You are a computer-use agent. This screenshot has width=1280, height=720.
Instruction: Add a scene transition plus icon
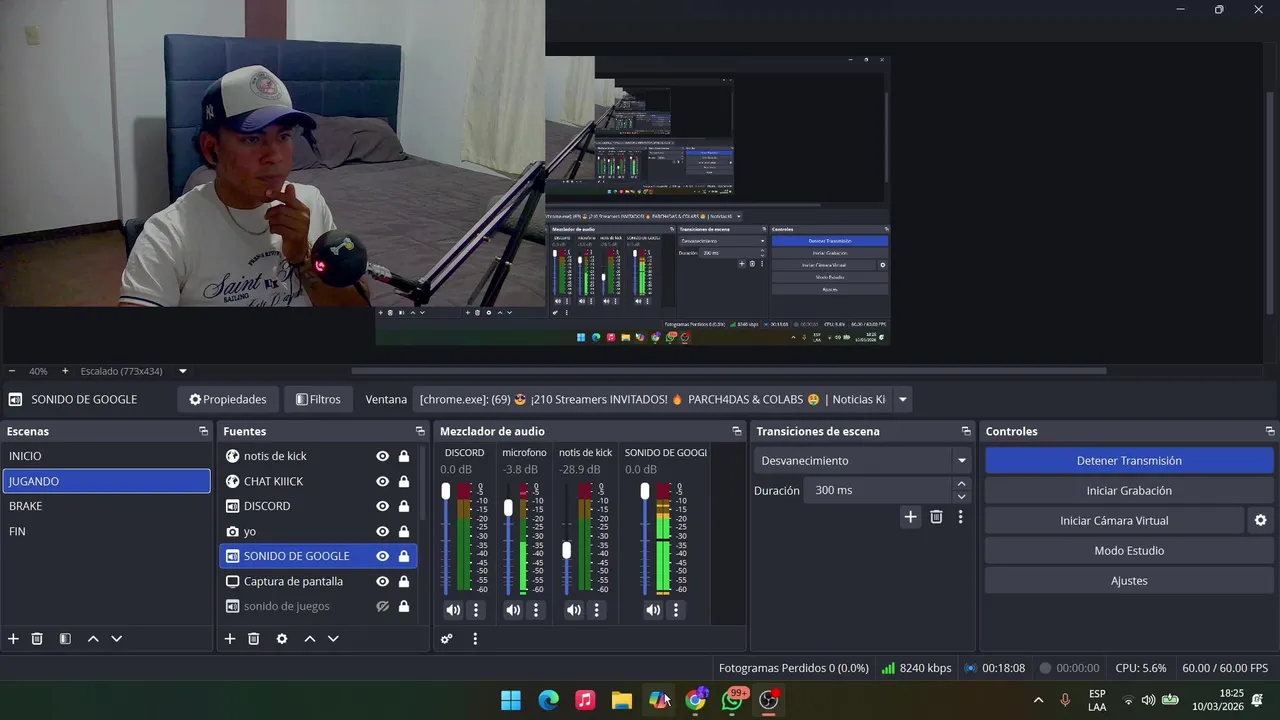(x=910, y=517)
